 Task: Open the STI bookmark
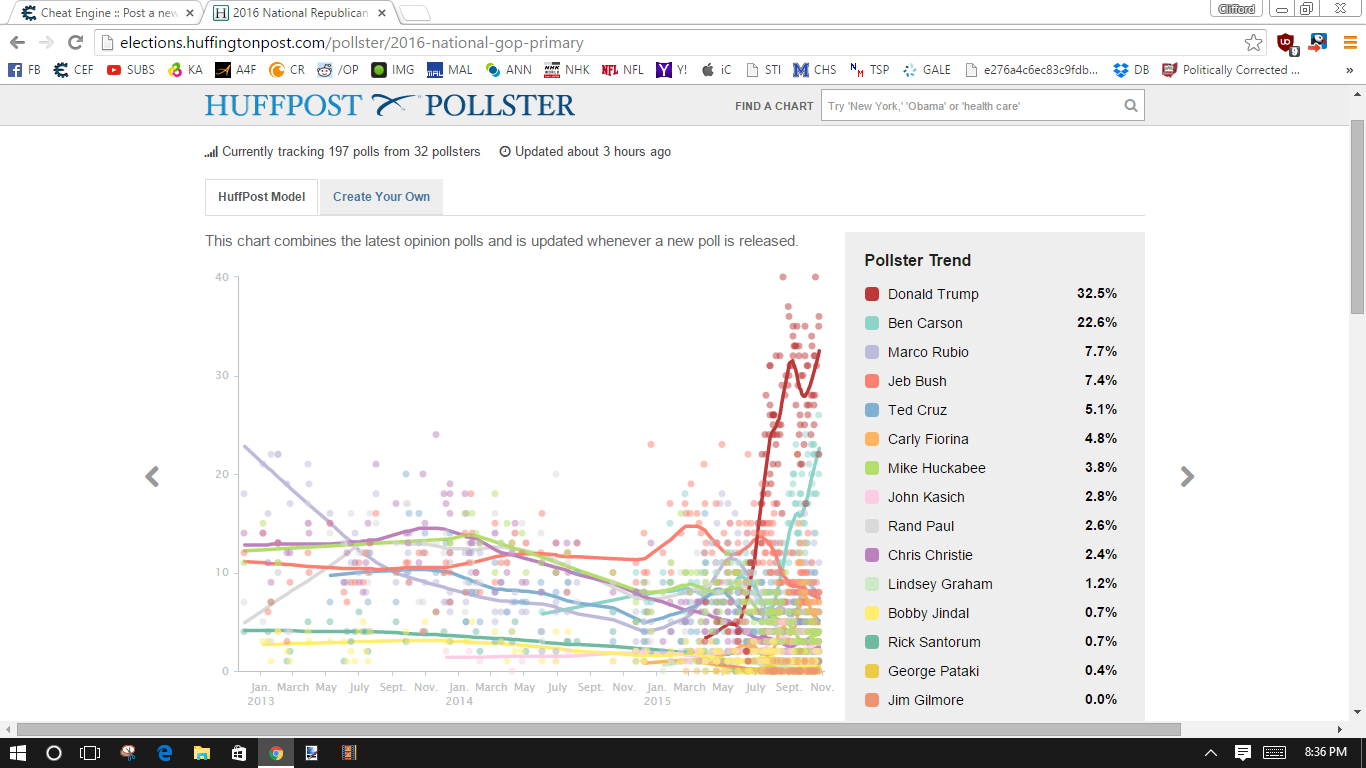[x=764, y=70]
